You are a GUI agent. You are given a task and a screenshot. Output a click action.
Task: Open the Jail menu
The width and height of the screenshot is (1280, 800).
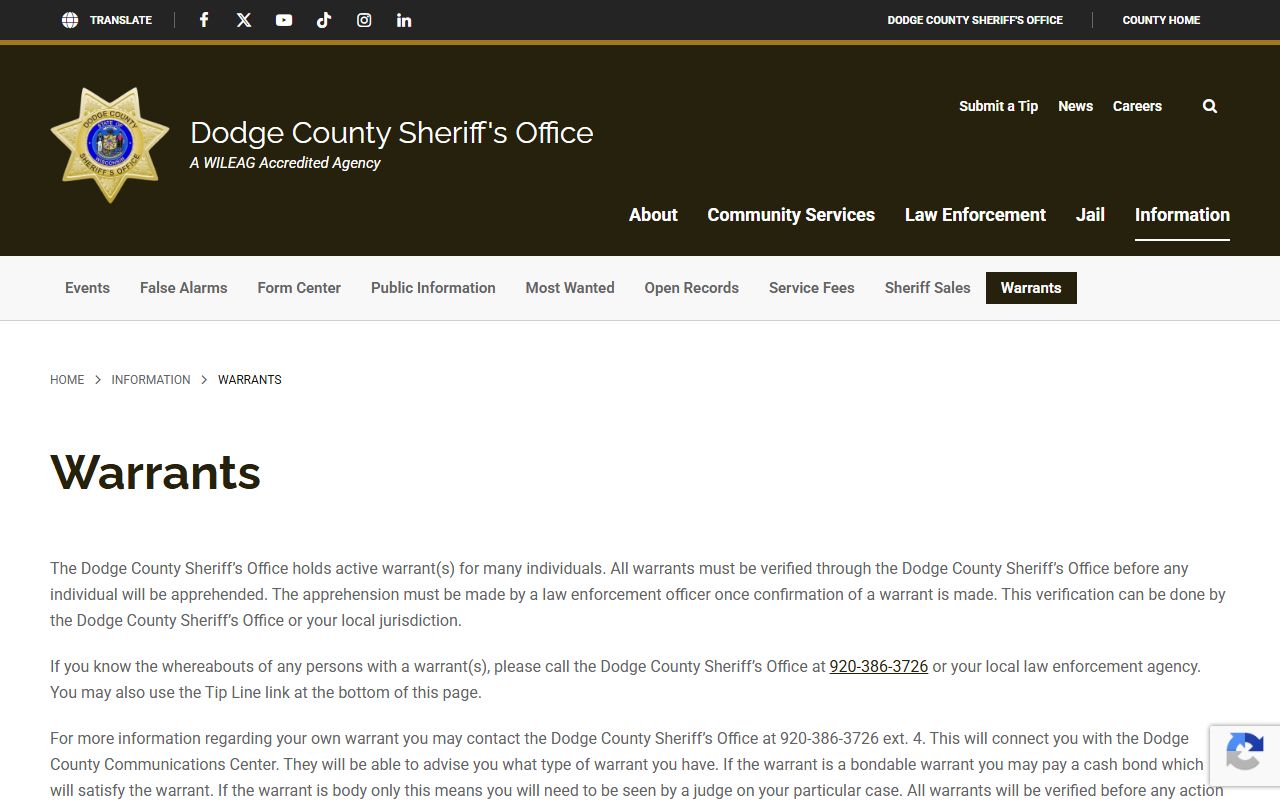tap(1090, 215)
